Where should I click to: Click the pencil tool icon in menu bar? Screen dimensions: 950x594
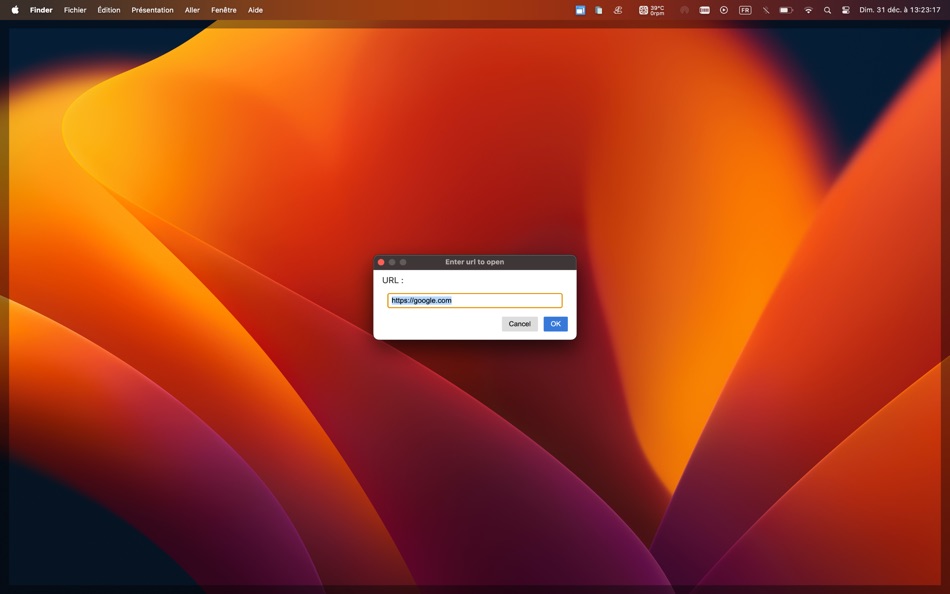pos(765,9)
